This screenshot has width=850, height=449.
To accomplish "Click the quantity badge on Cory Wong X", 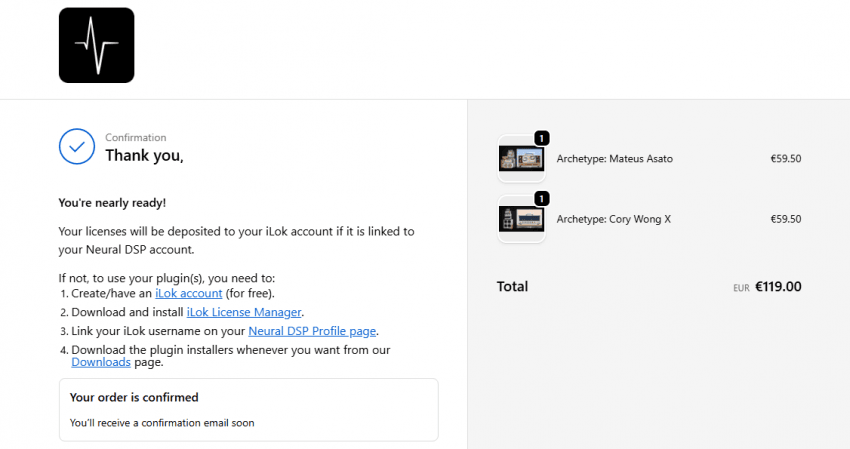I will 541,198.
